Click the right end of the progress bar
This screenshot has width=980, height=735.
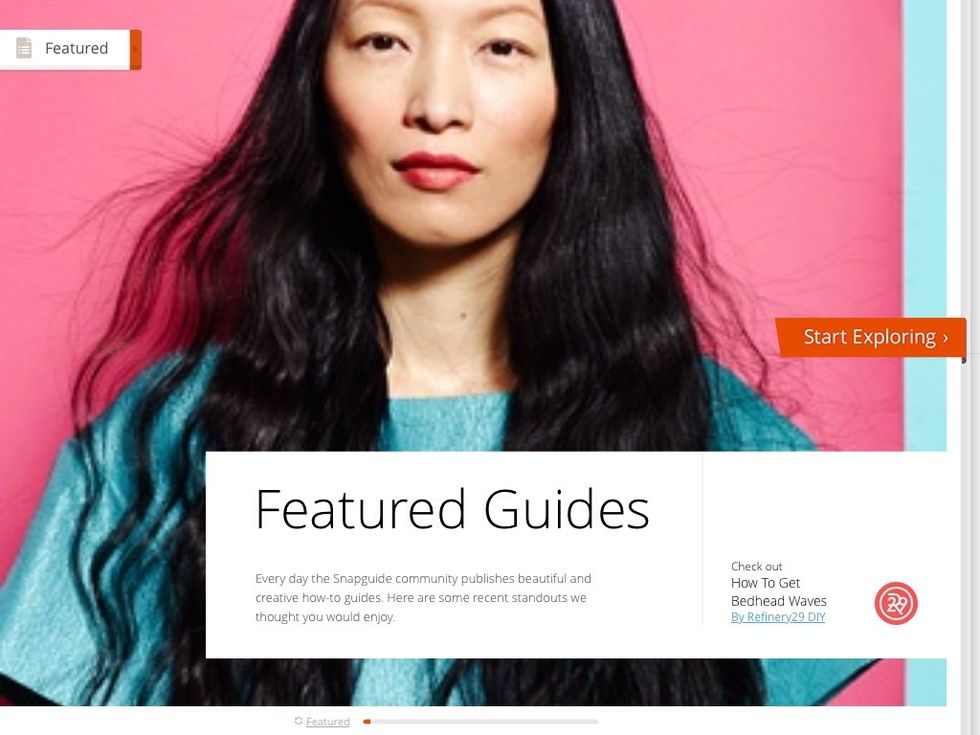point(595,722)
